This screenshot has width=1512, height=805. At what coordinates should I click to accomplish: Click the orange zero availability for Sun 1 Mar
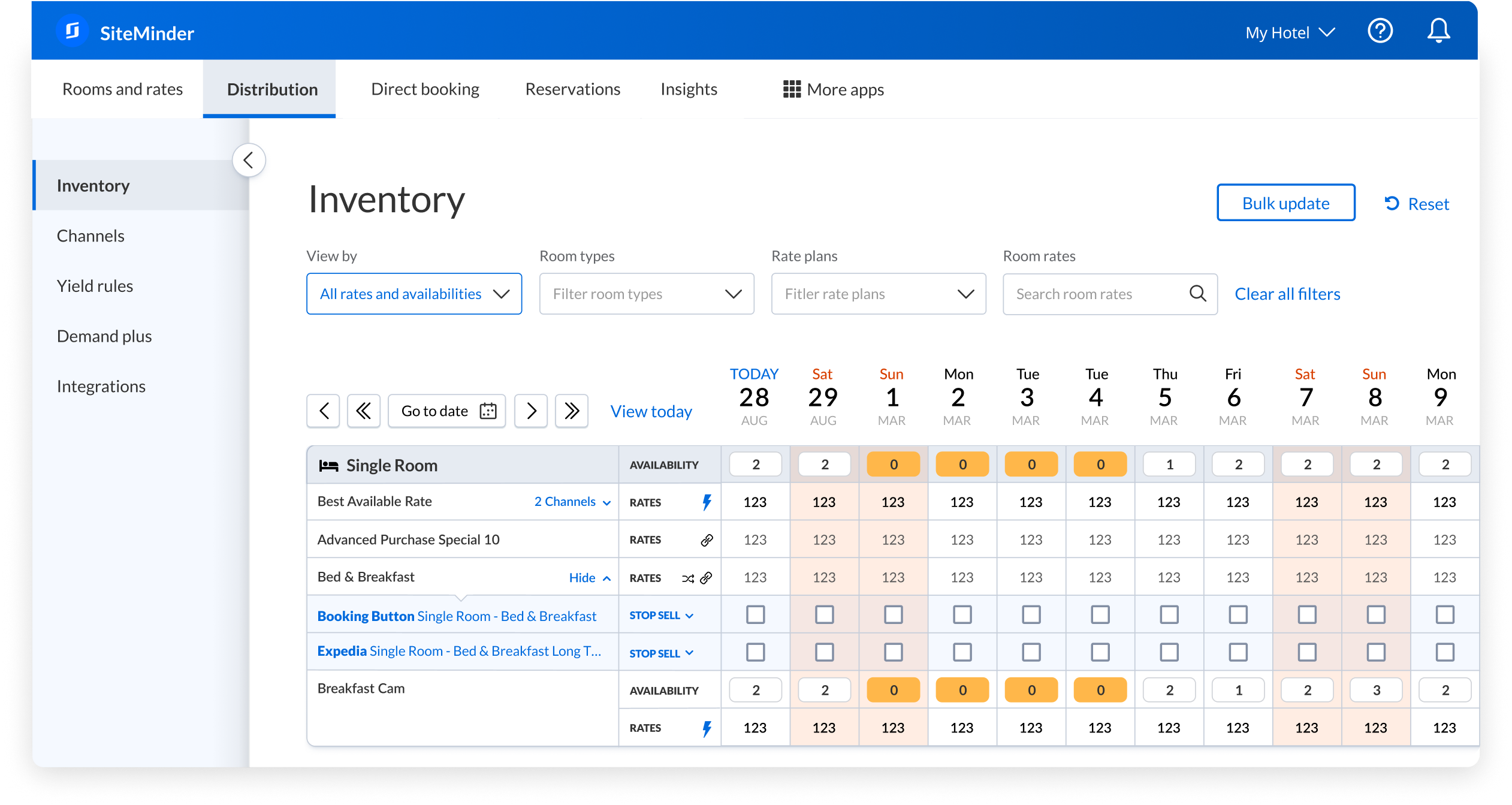coord(893,465)
